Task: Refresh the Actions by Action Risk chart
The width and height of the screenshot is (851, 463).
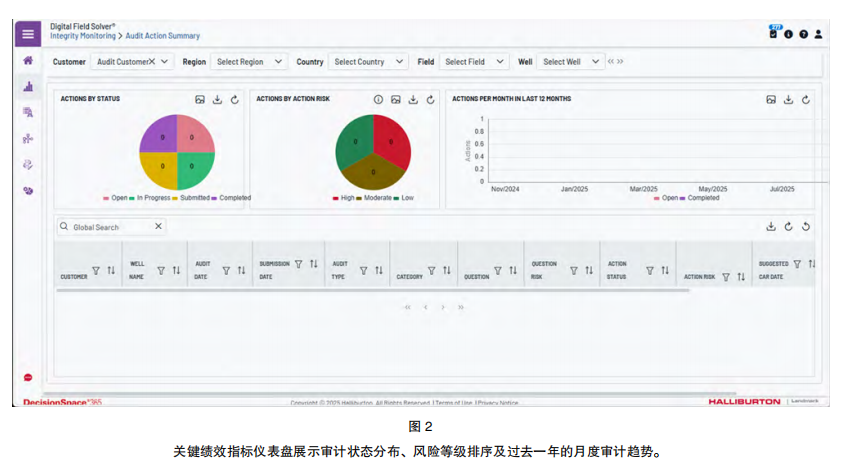Action: pyautogui.click(x=431, y=100)
